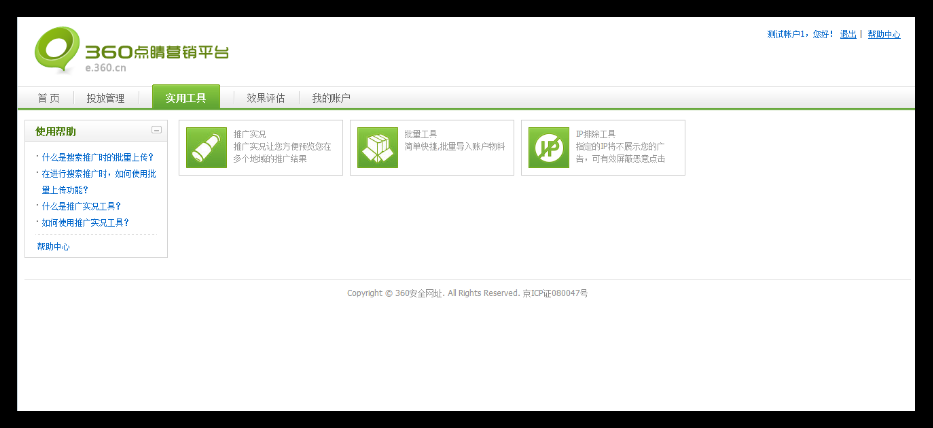
Task: Open 帮助中心 link in top right
Action: coord(884,34)
